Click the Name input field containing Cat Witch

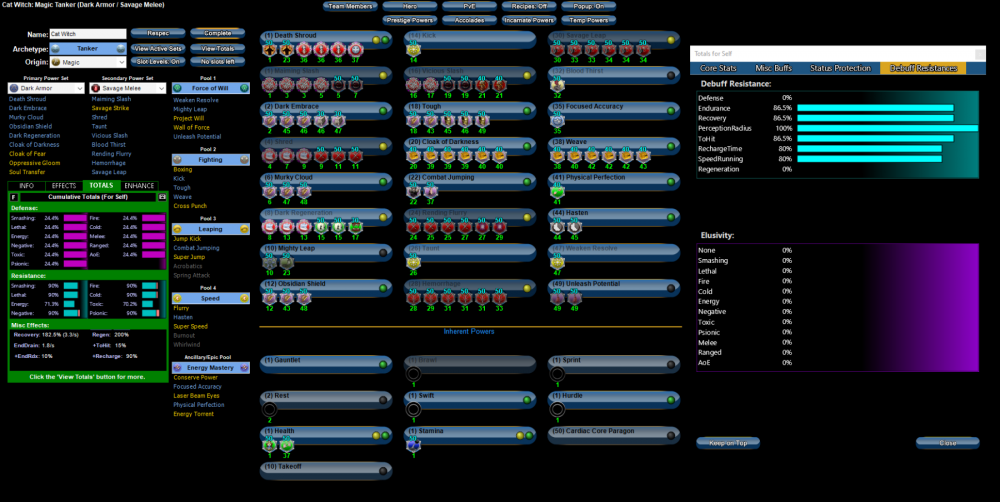coord(87,34)
